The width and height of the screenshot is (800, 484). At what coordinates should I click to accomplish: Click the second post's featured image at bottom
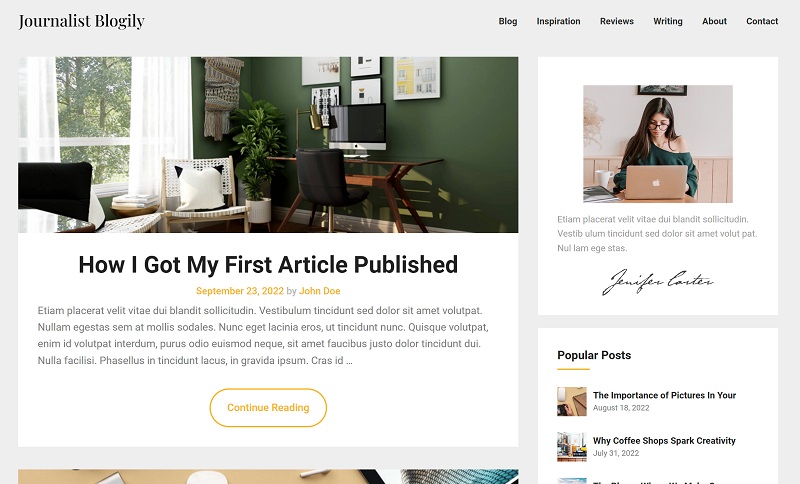tap(268, 477)
